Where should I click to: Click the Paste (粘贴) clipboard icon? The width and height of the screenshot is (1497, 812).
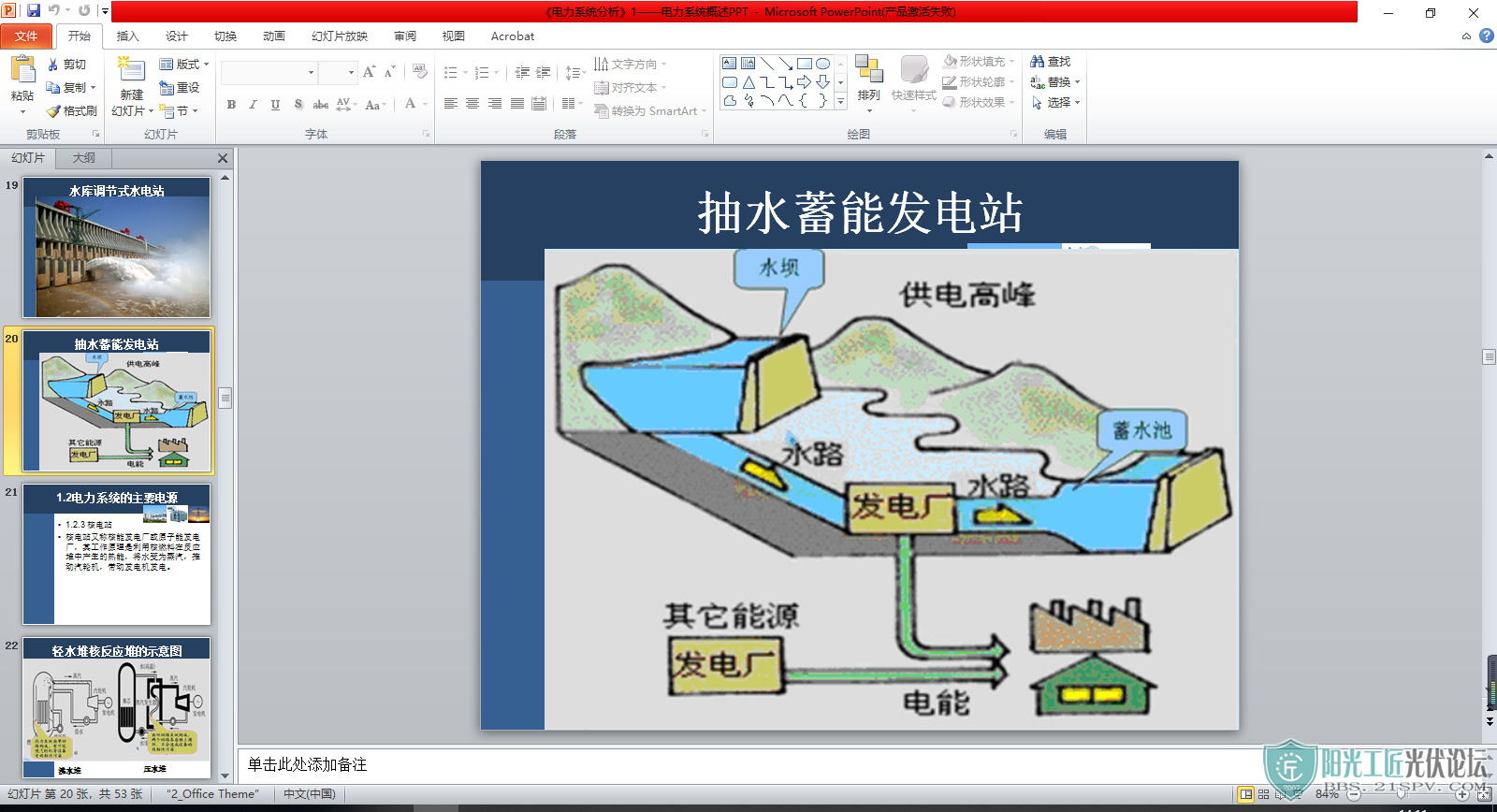tap(22, 70)
